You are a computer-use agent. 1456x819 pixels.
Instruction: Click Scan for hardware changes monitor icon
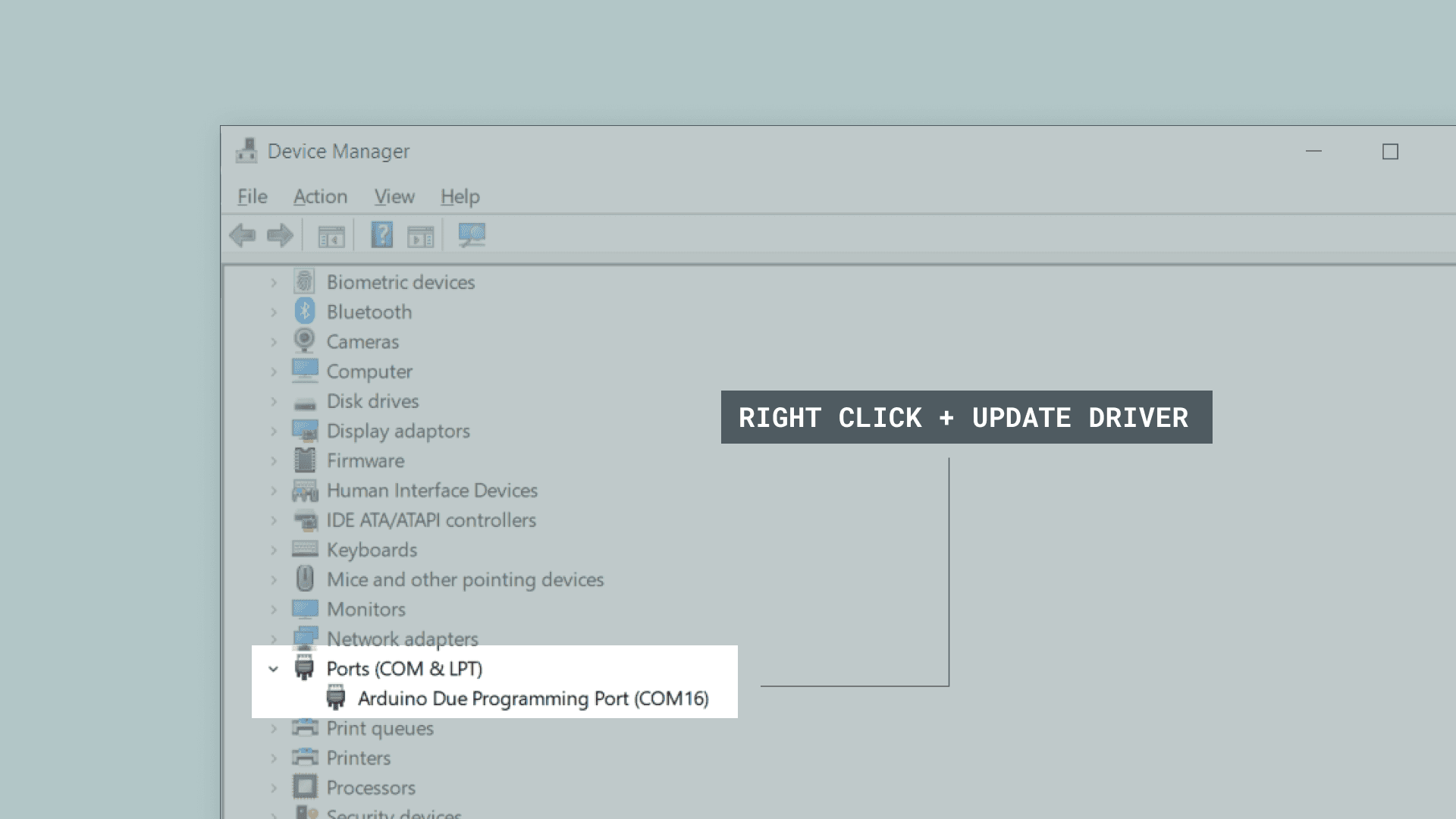pyautogui.click(x=471, y=236)
